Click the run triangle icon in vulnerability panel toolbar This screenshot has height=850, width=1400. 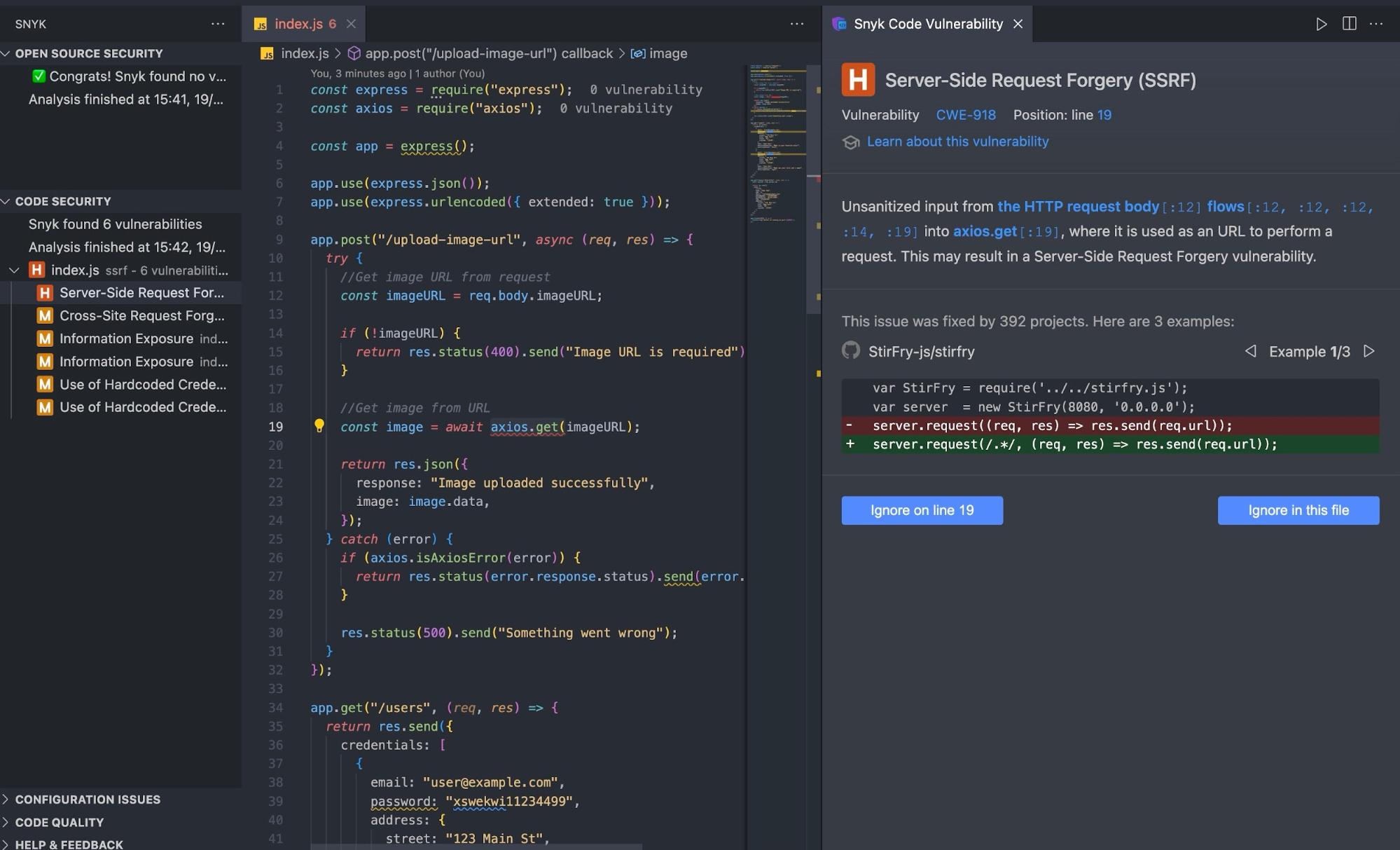(1321, 24)
